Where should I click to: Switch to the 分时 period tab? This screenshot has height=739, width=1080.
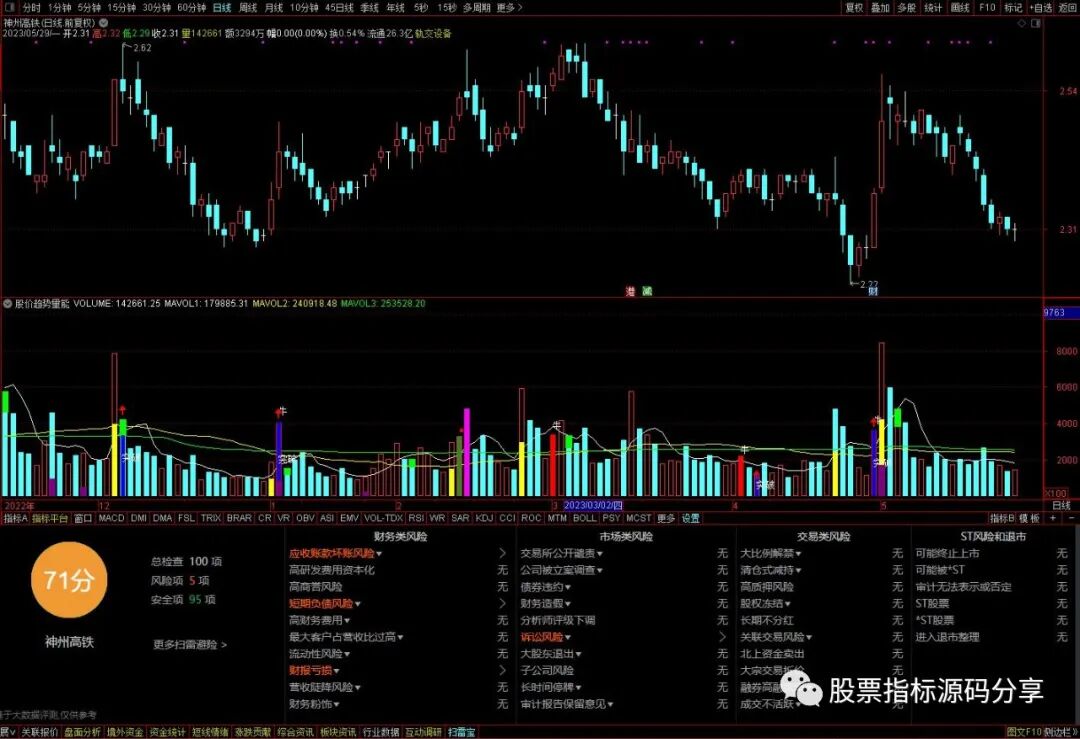pyautogui.click(x=32, y=8)
